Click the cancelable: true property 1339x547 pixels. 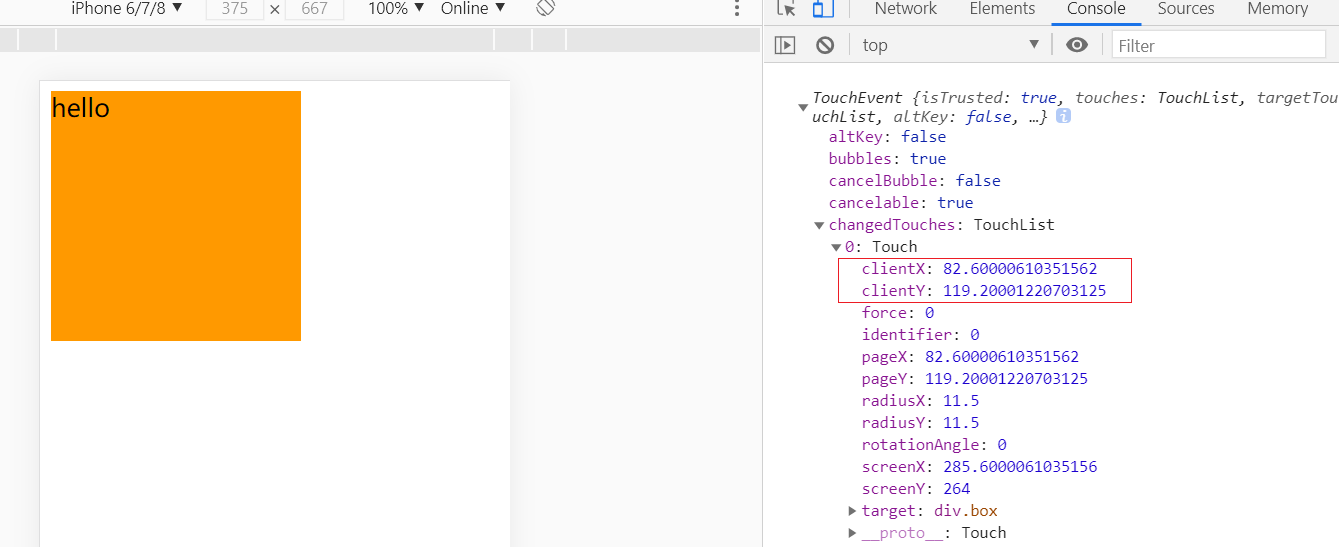900,203
